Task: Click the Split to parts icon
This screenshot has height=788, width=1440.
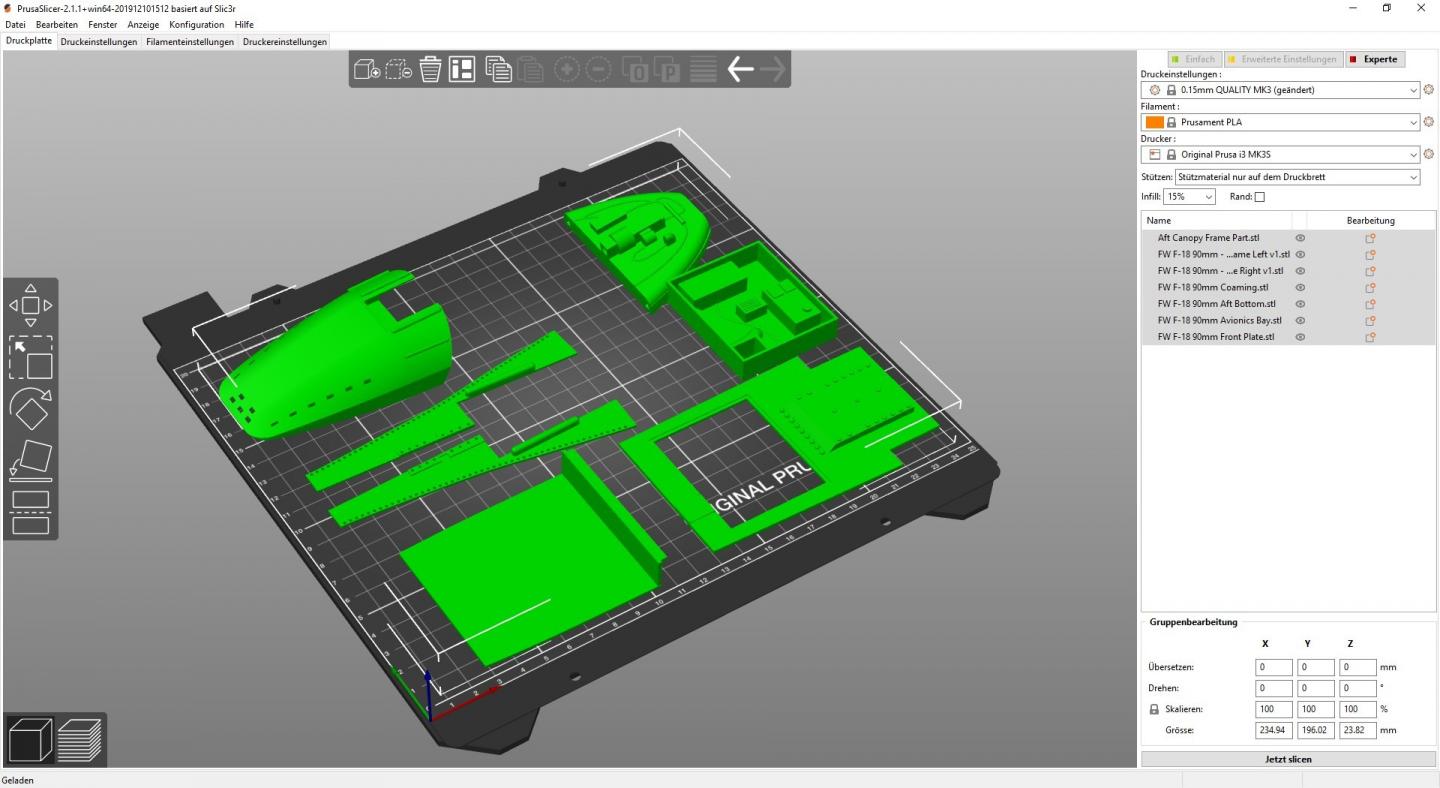Action: tap(667, 69)
